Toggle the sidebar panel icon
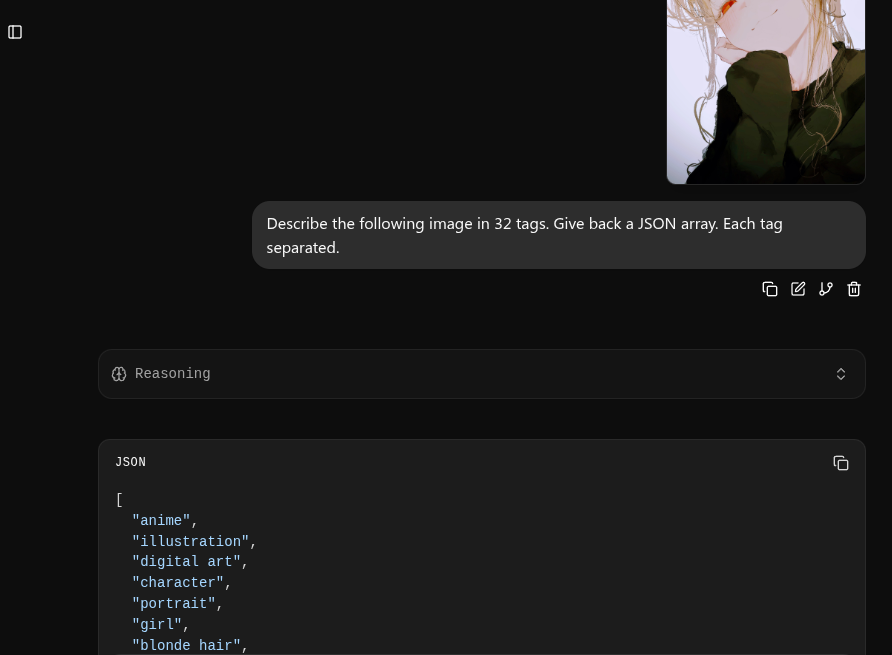The height and width of the screenshot is (655, 892). point(15,32)
